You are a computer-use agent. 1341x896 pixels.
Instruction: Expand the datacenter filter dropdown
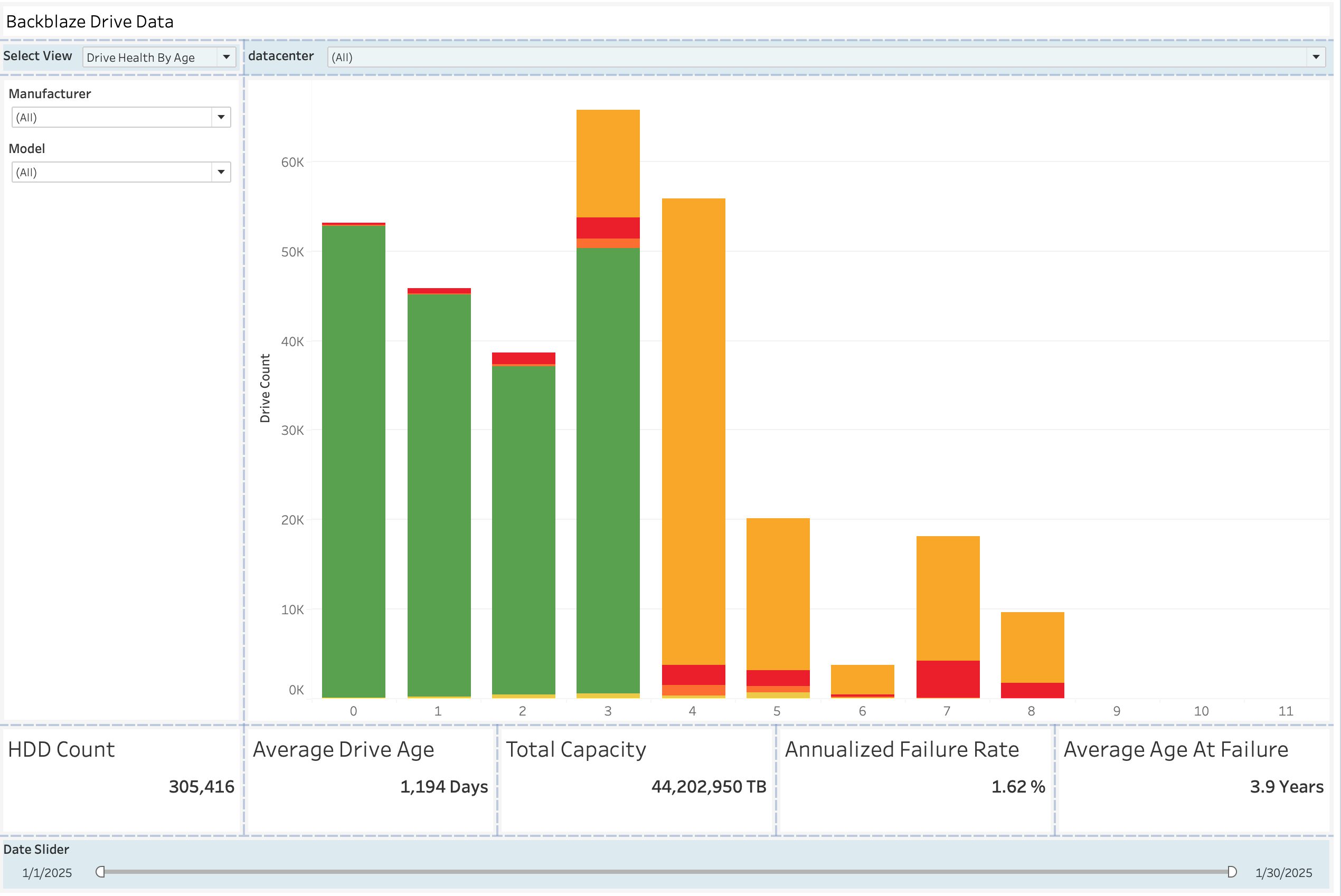[826, 57]
